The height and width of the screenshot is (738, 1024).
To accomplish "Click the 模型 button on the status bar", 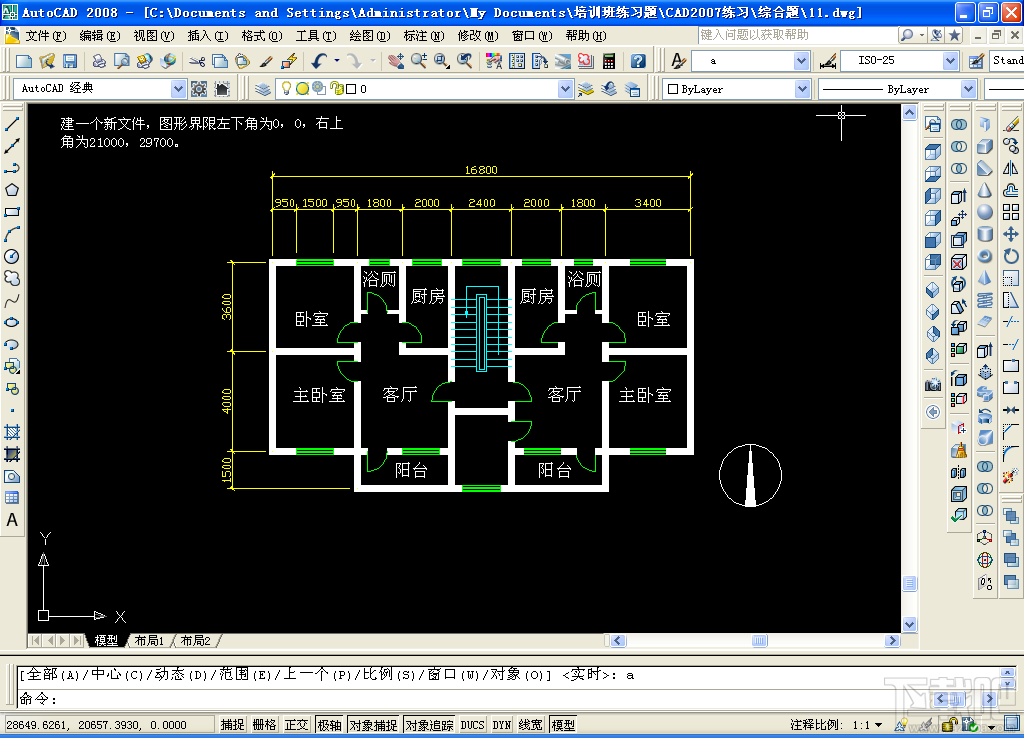I will (x=562, y=723).
